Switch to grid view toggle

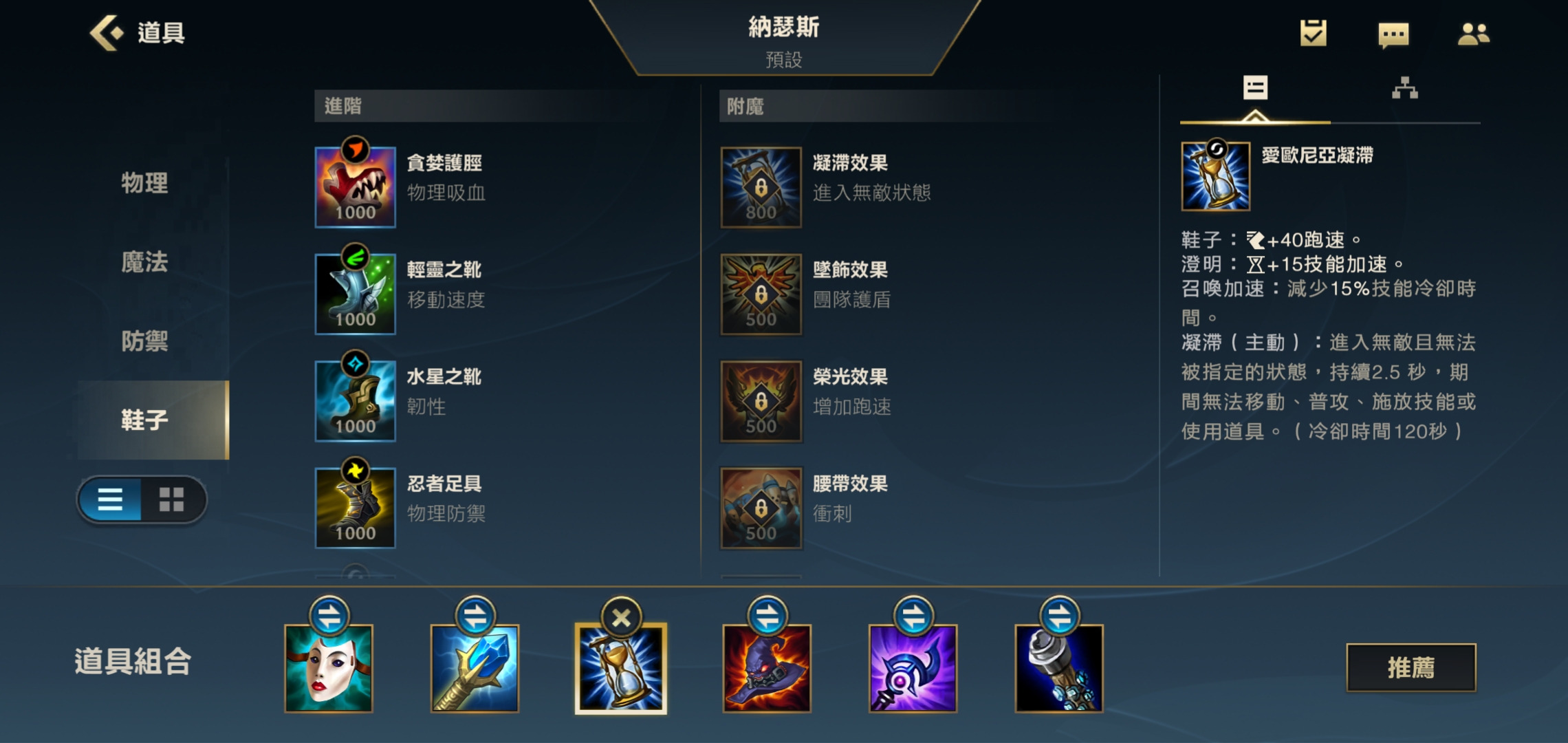point(172,499)
